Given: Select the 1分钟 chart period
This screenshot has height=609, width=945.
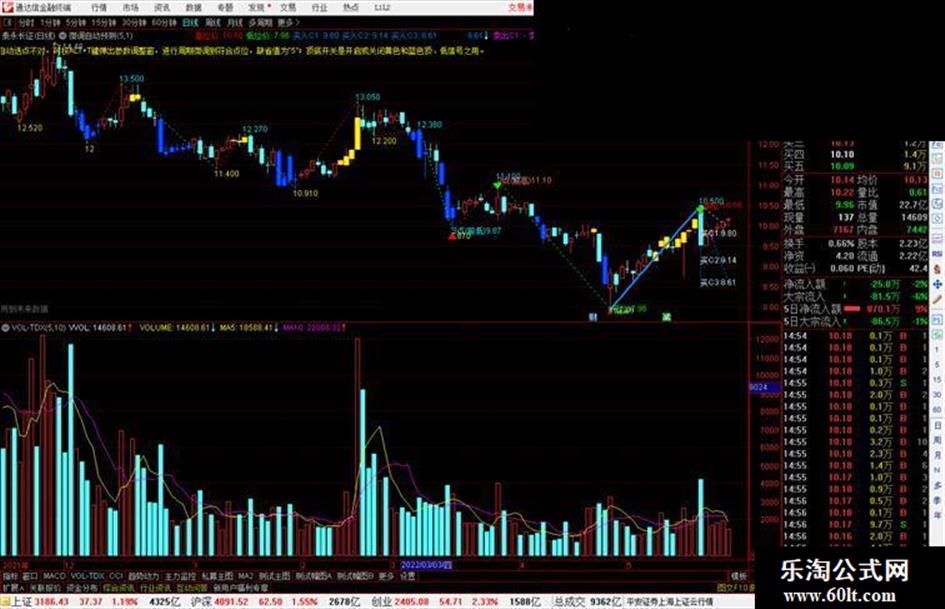Looking at the screenshot, I should coord(50,23).
